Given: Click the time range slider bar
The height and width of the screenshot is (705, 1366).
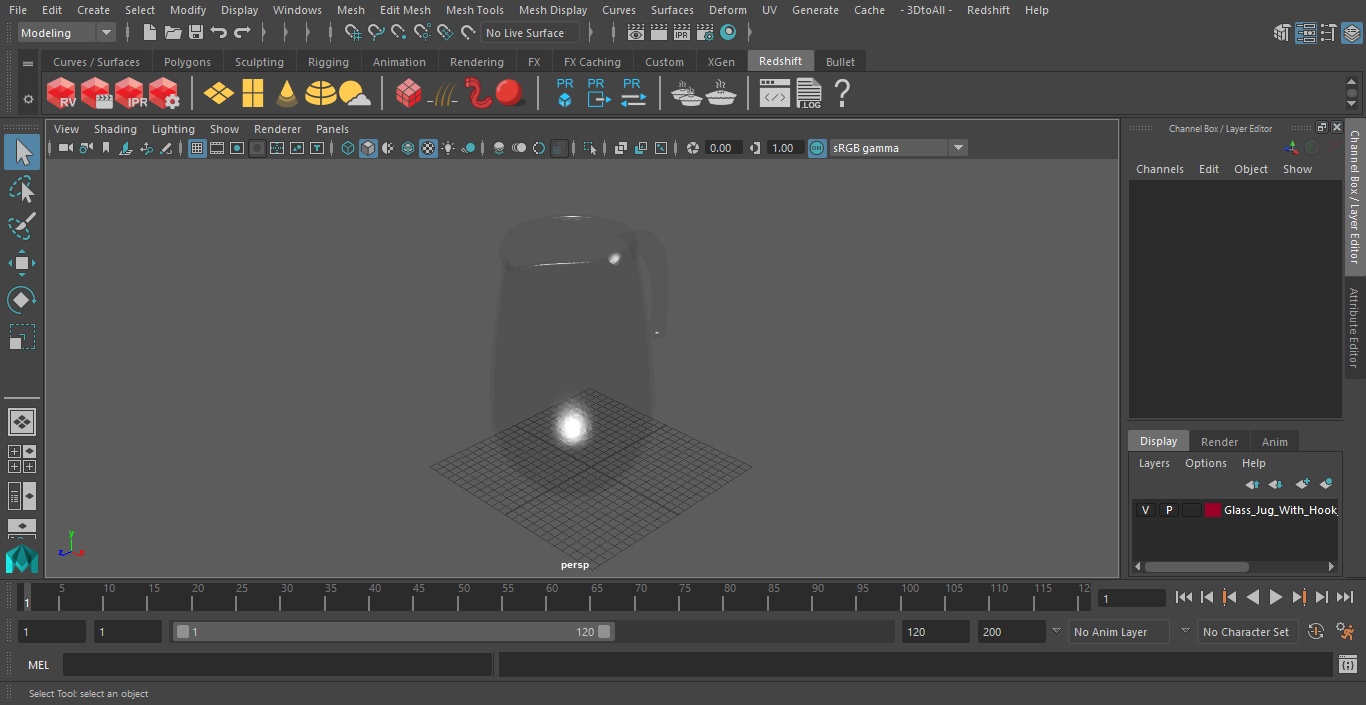Looking at the screenshot, I should tap(393, 632).
